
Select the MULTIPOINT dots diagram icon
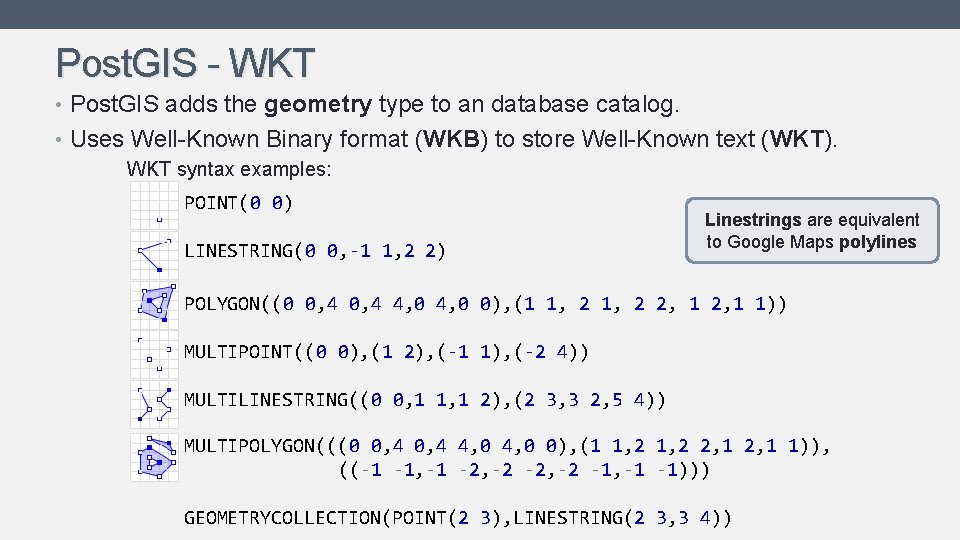[154, 352]
